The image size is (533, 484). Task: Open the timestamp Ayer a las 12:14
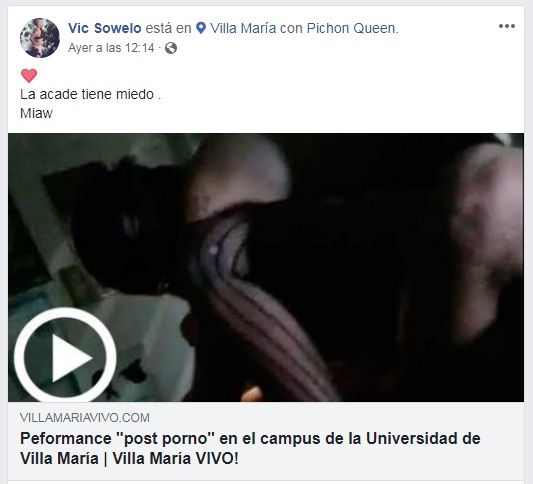111,48
